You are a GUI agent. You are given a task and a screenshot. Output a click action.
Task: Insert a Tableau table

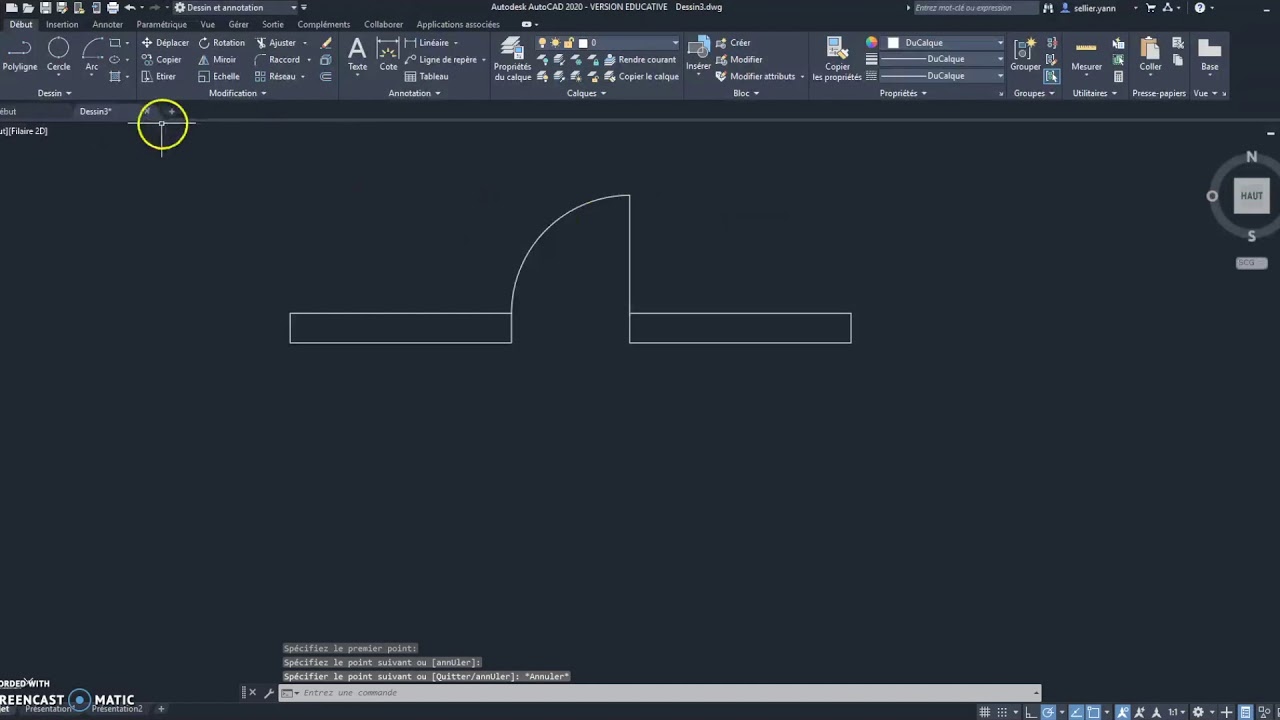427,76
